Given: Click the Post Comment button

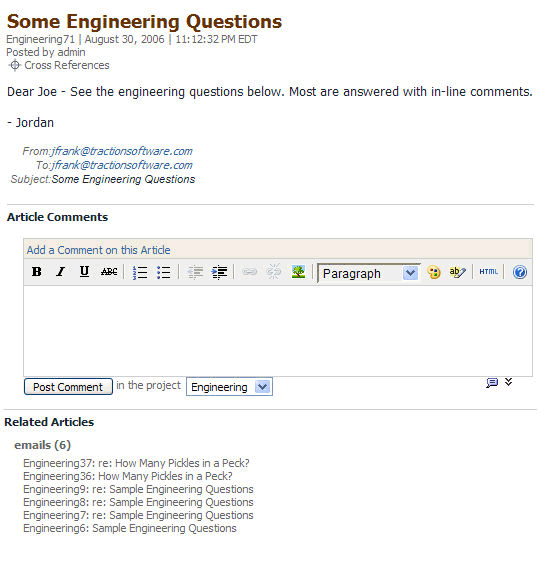Looking at the screenshot, I should [68, 387].
